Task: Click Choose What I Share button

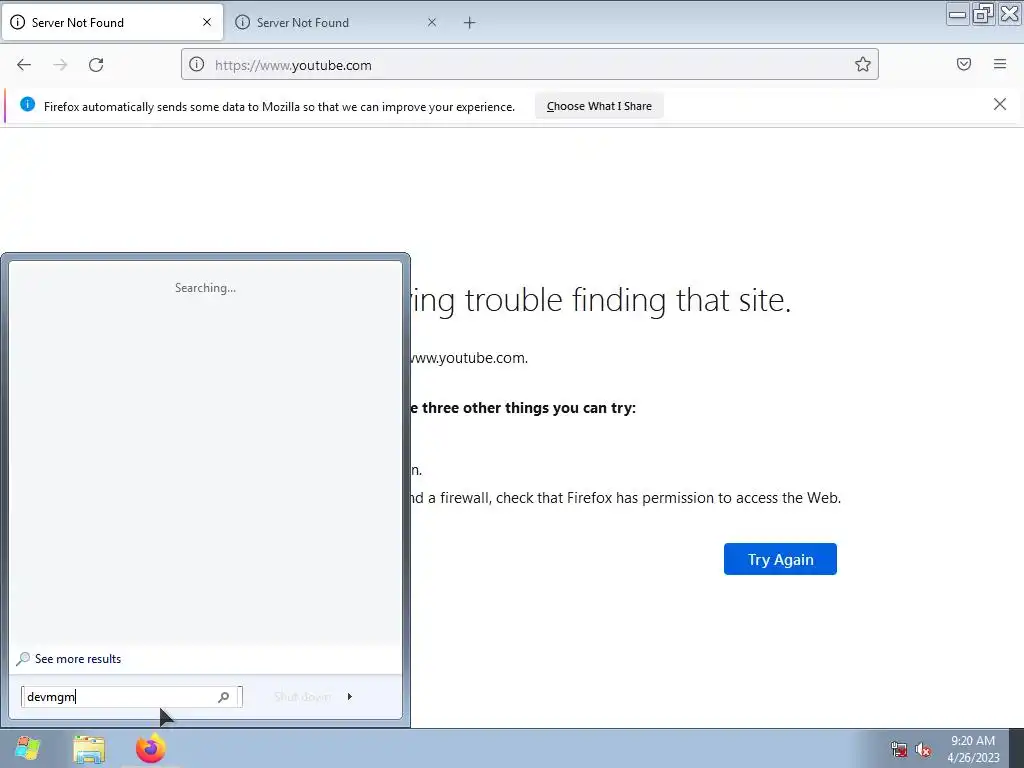Action: tap(599, 106)
